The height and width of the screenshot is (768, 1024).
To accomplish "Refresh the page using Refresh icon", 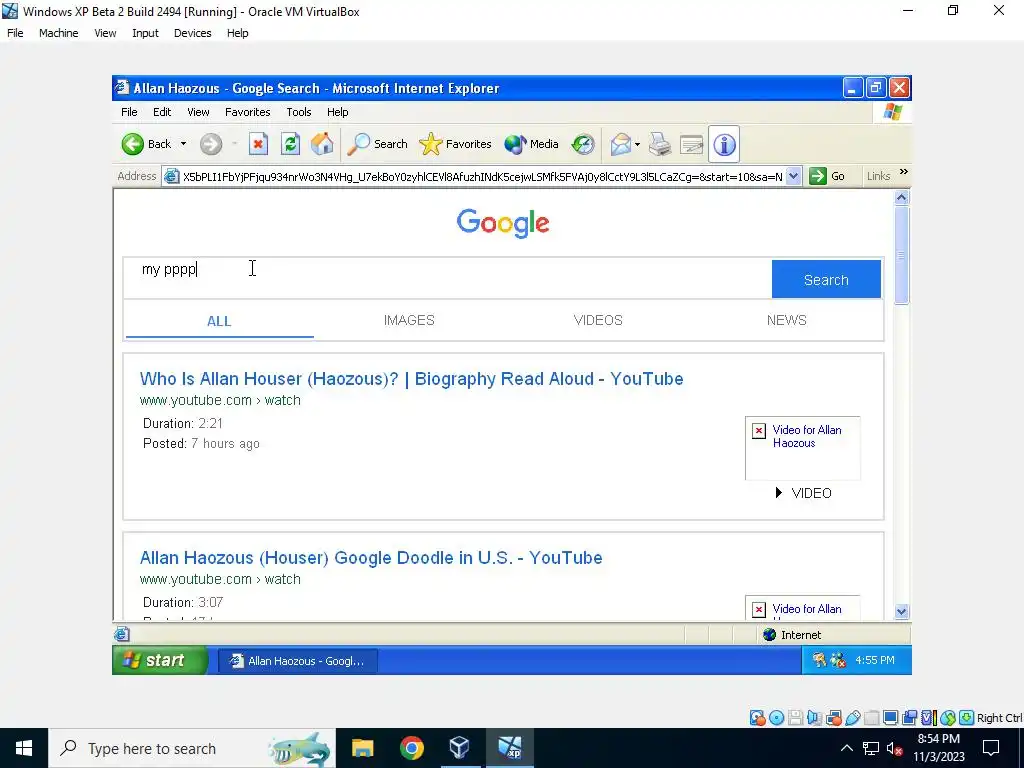I will (291, 144).
